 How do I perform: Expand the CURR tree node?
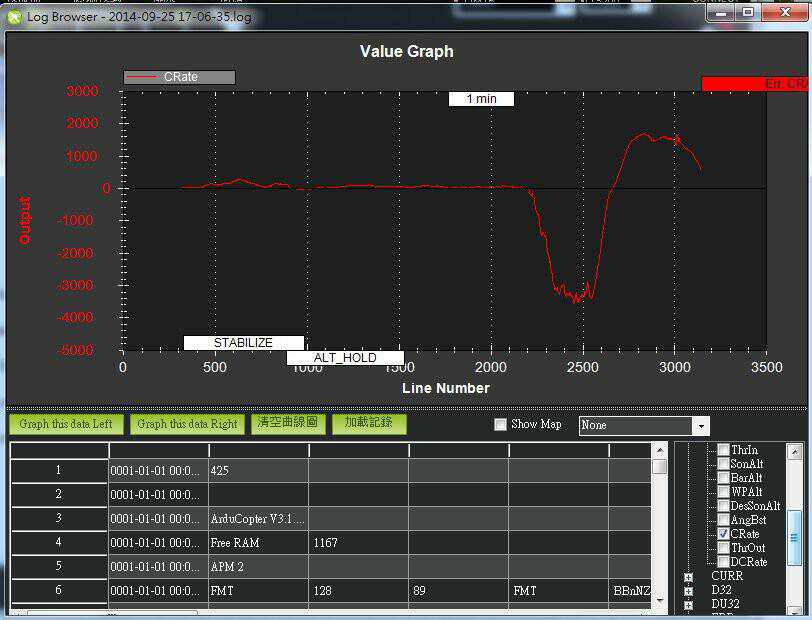point(688,577)
